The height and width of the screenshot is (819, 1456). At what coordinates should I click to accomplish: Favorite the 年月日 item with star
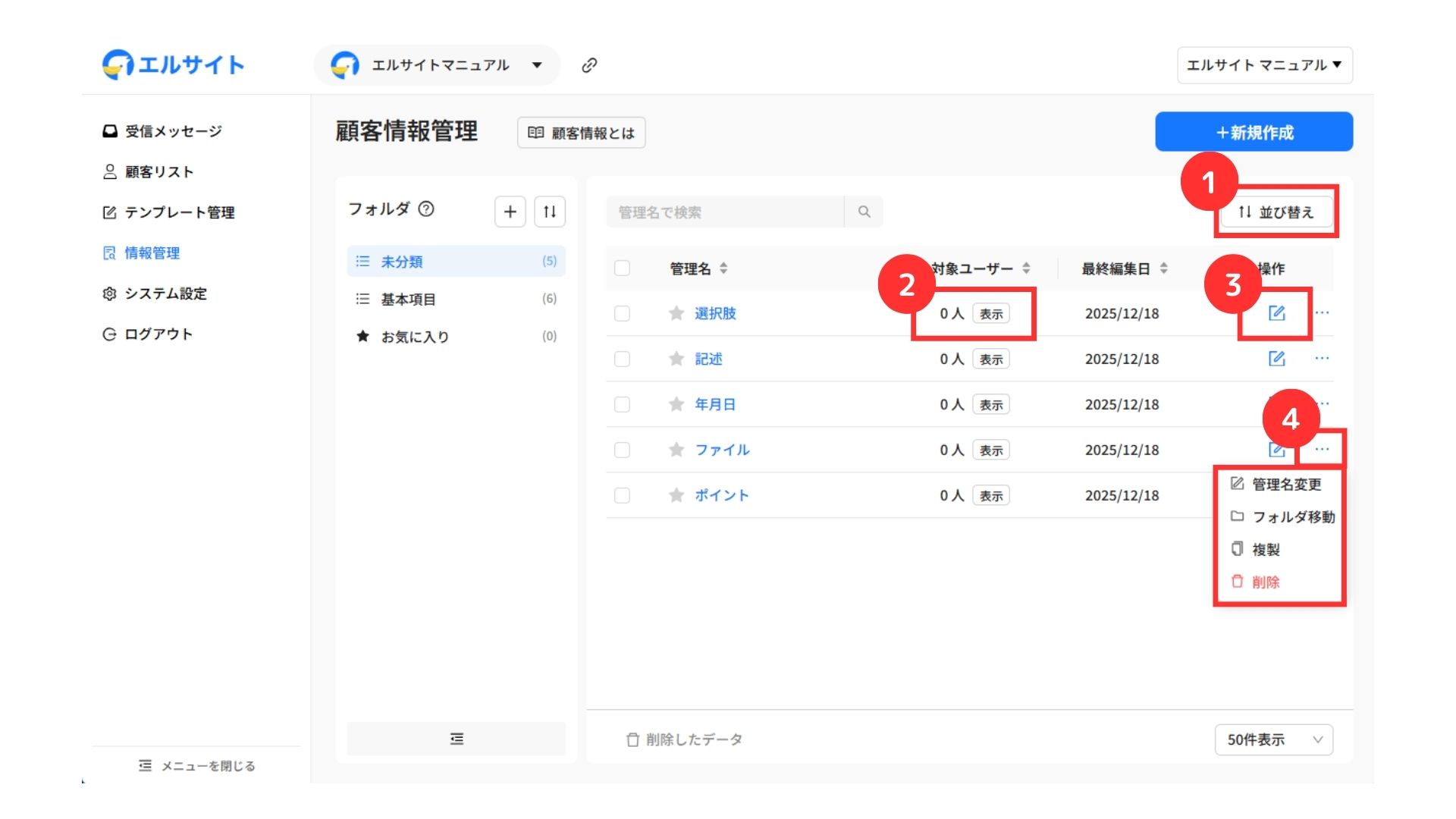pos(676,404)
